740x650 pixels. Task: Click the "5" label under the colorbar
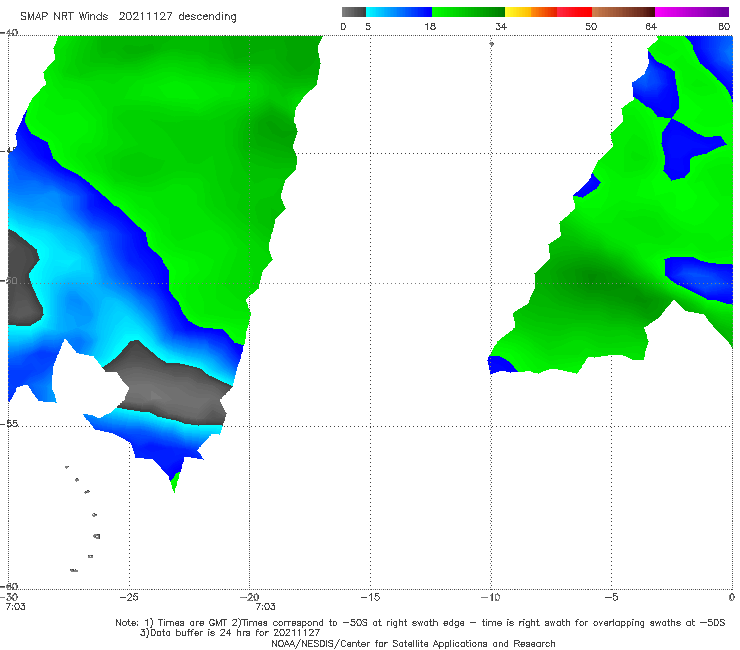(368, 26)
